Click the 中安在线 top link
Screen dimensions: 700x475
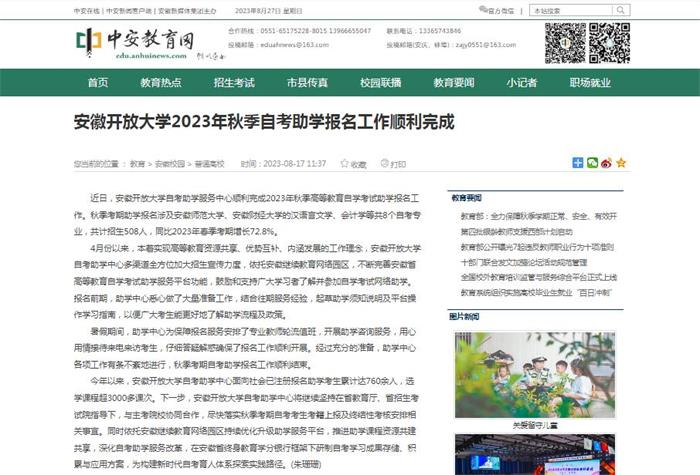point(87,11)
